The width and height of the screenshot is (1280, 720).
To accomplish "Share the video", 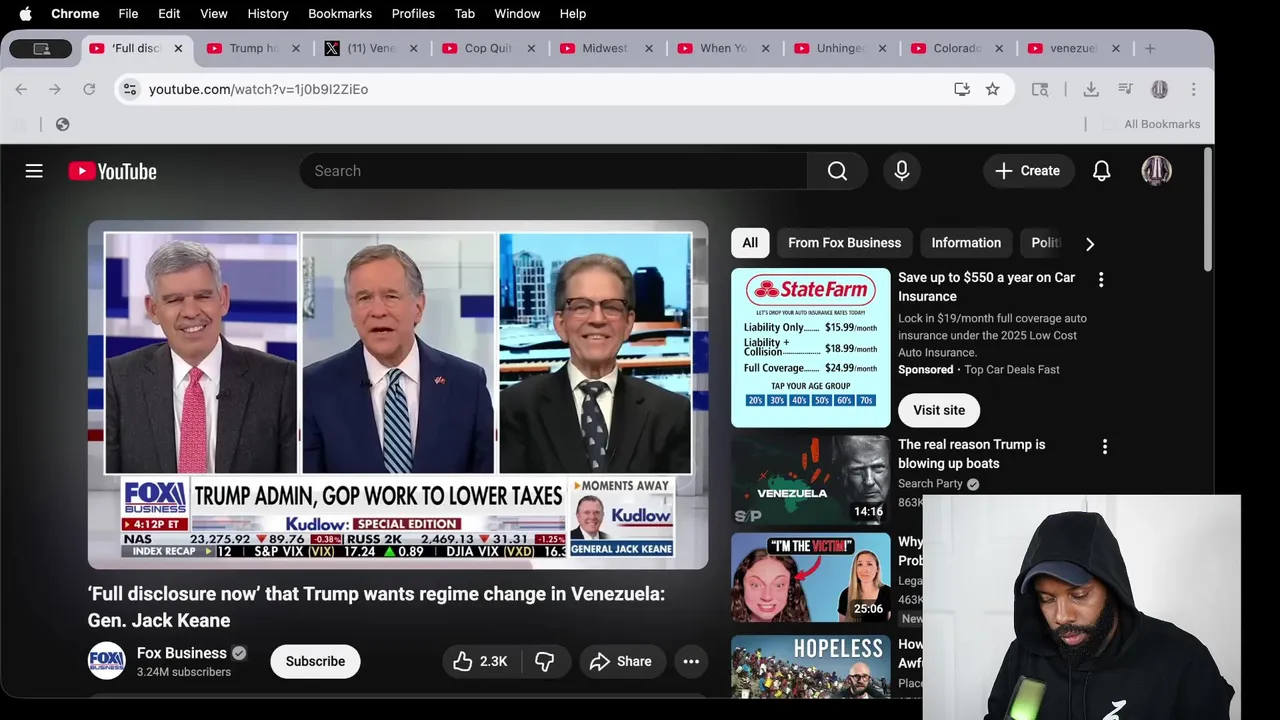I will click(x=621, y=661).
